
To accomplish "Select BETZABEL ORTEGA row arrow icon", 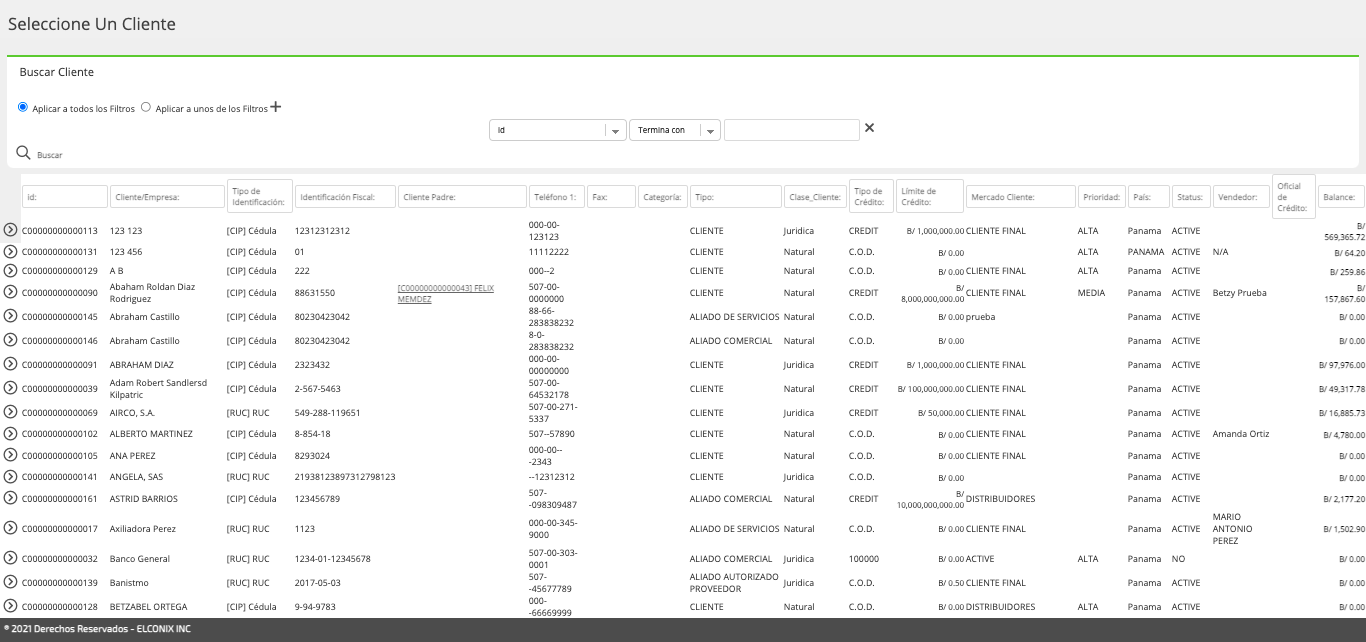I will (10, 606).
